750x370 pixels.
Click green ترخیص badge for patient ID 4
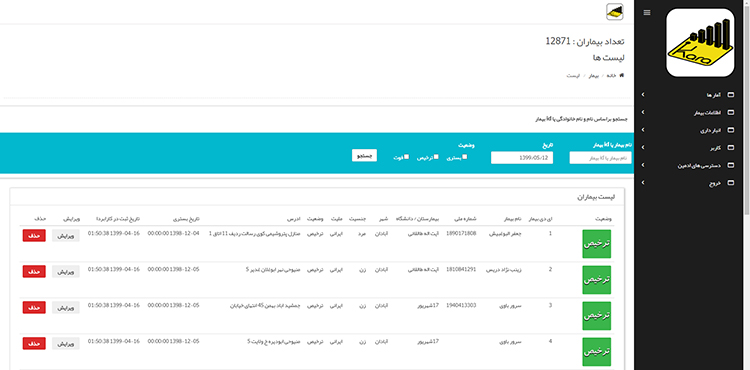[596, 351]
